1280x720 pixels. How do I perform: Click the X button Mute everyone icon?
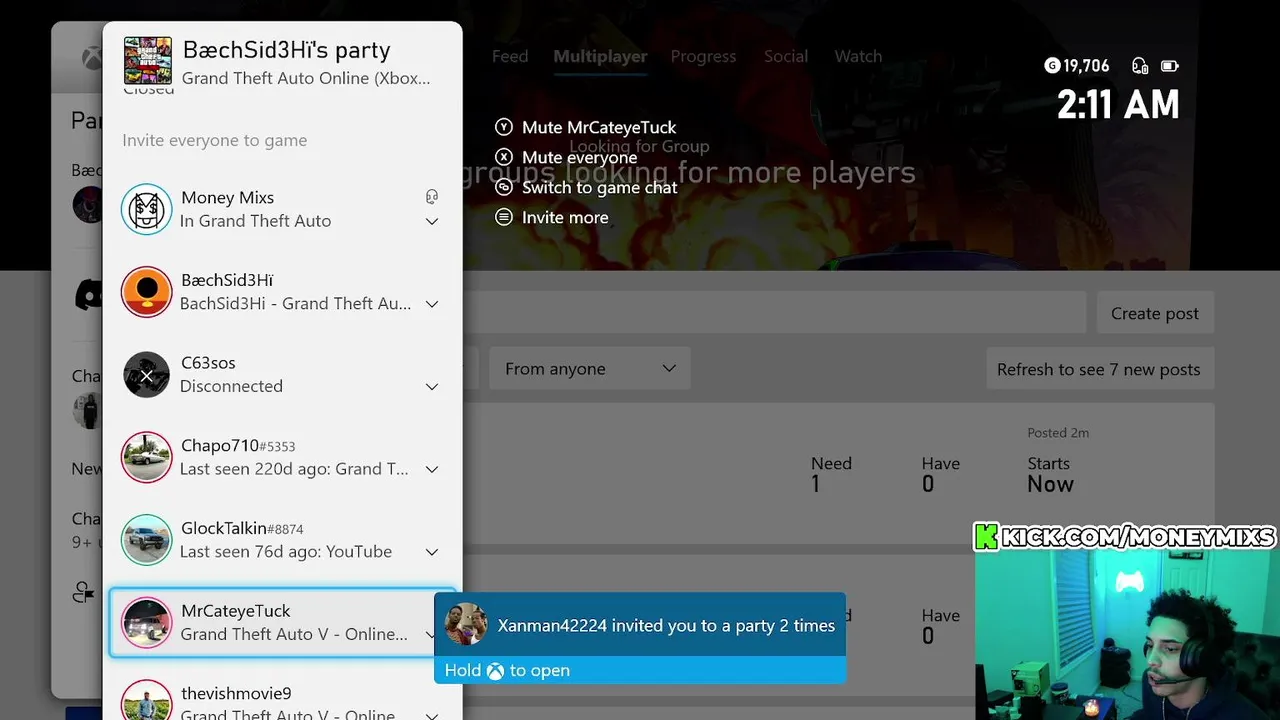tap(503, 157)
